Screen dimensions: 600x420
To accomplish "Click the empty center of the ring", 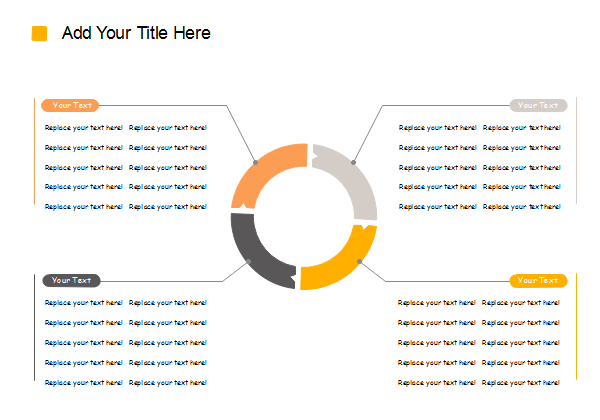I will 304,217.
